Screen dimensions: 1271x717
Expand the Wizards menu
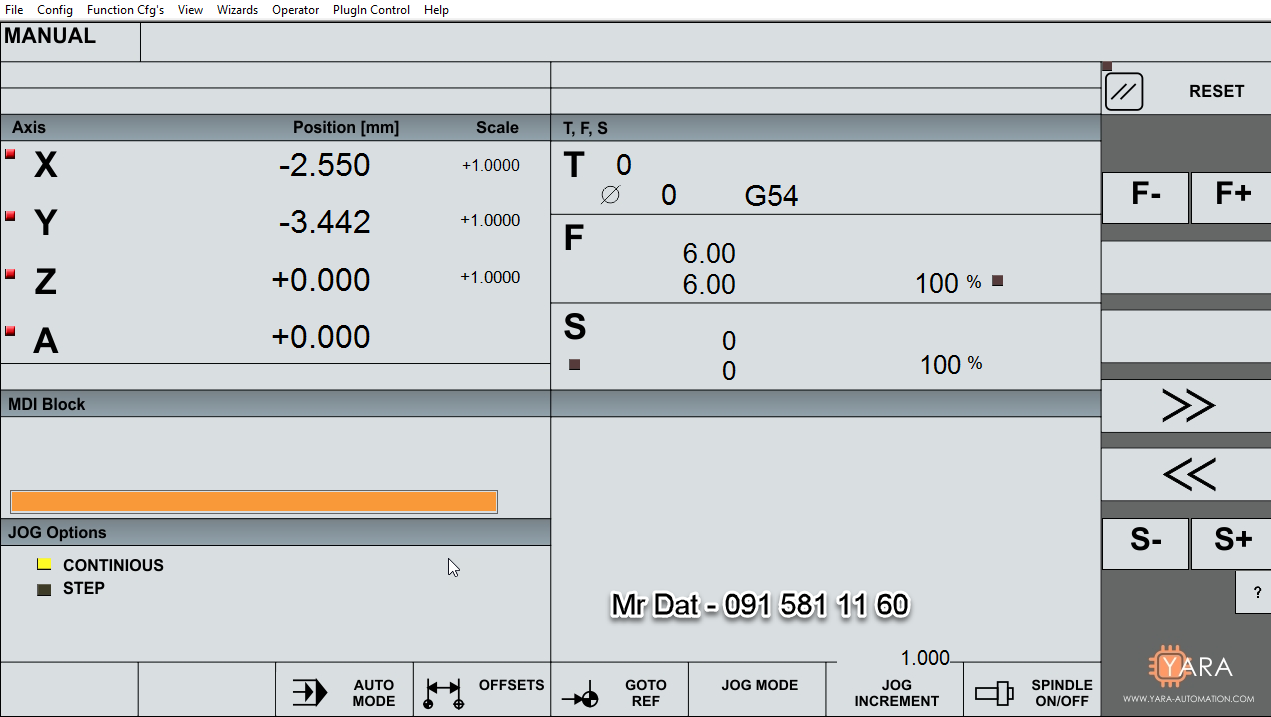coord(237,10)
